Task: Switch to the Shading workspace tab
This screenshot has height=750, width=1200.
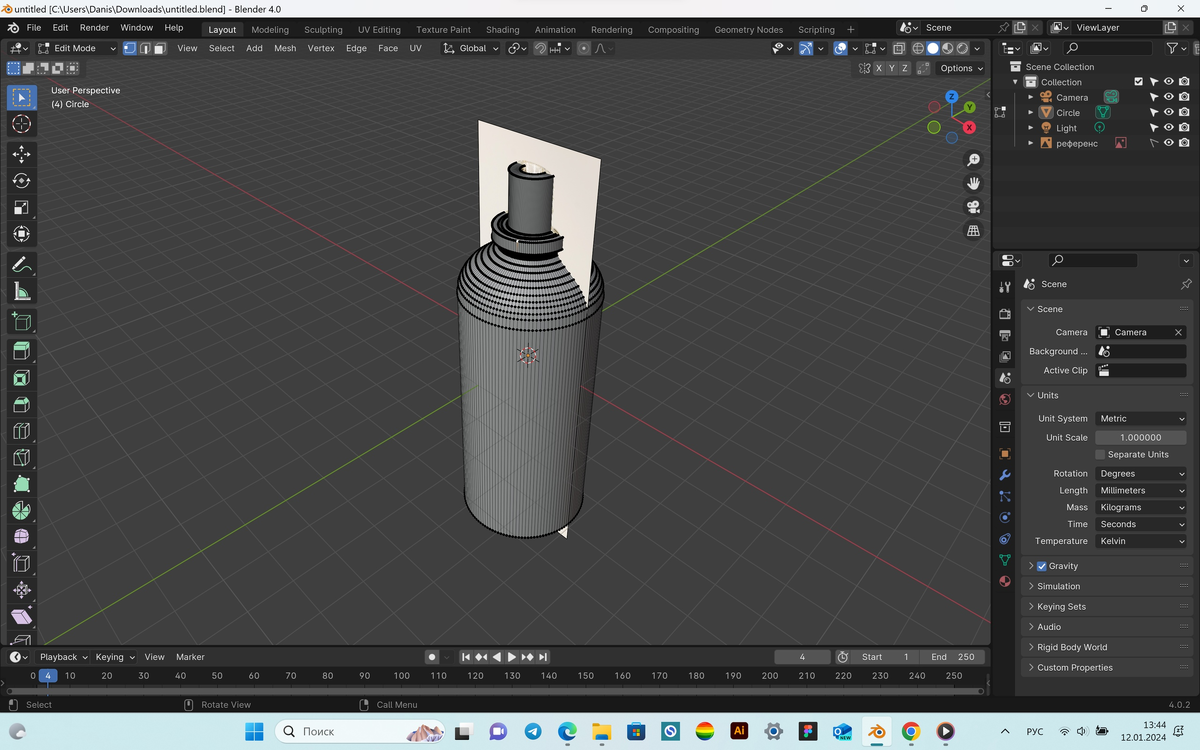Action: tap(502, 29)
